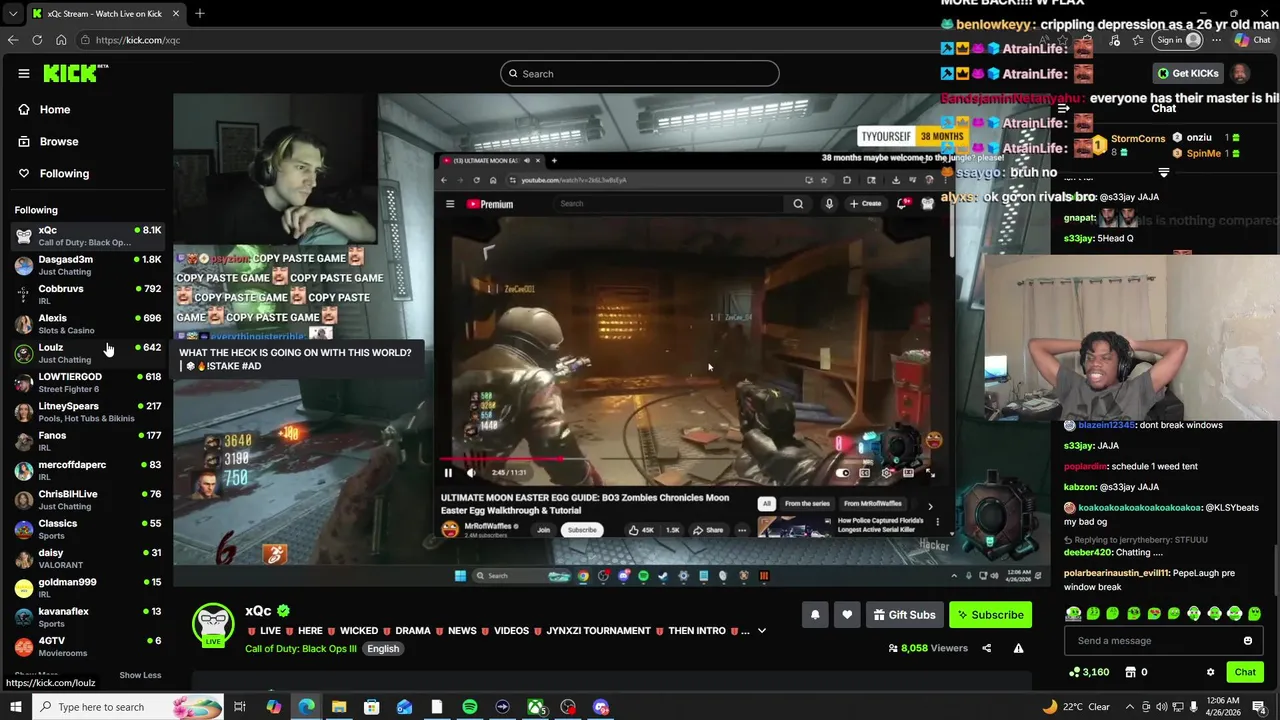Open File Explorer from taskbar
1280x720 pixels.
point(339,707)
